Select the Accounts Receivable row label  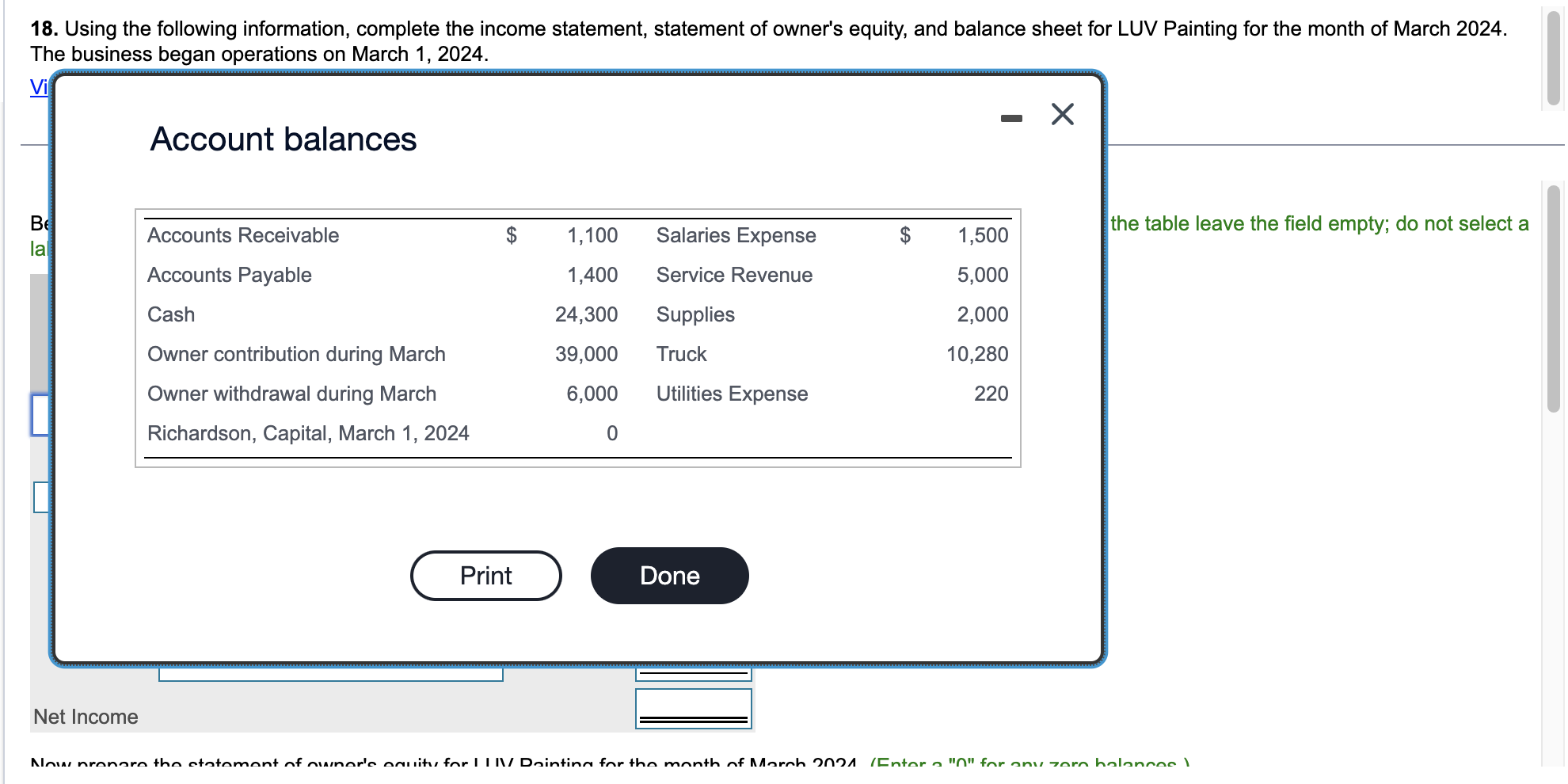242,235
